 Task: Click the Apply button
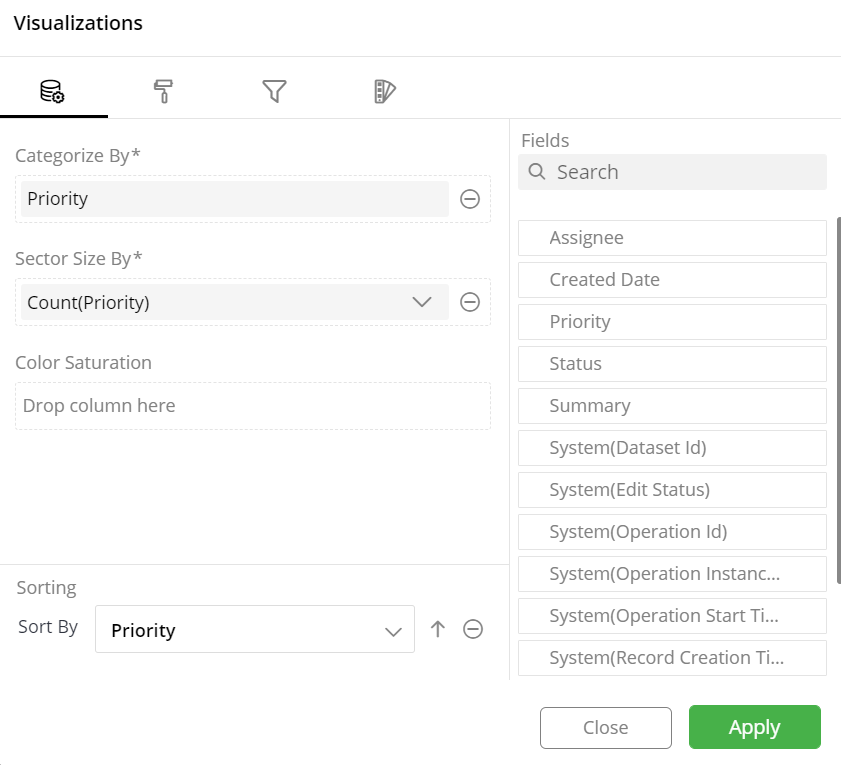pos(755,727)
